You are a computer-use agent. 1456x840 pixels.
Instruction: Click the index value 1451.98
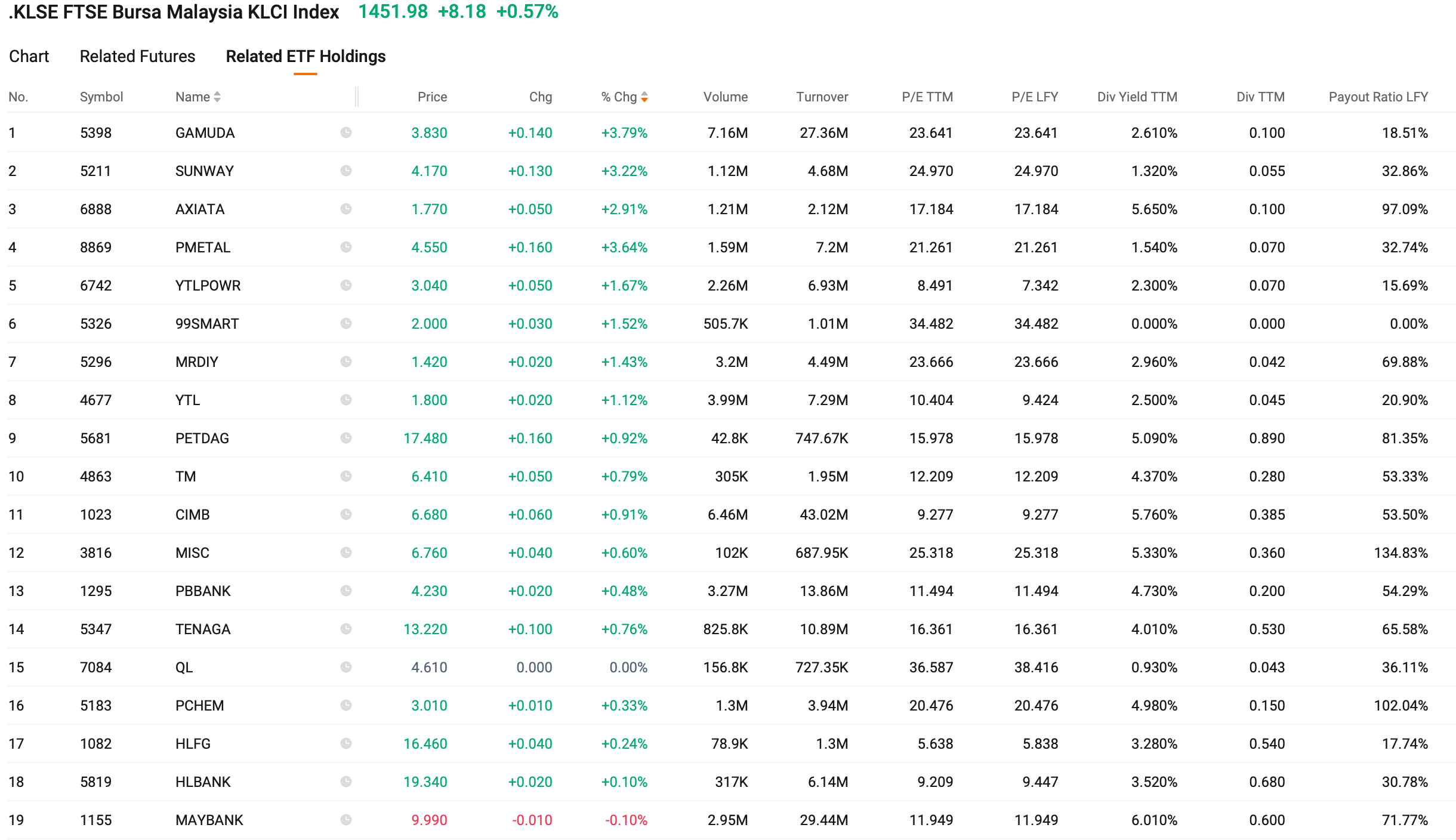(393, 11)
